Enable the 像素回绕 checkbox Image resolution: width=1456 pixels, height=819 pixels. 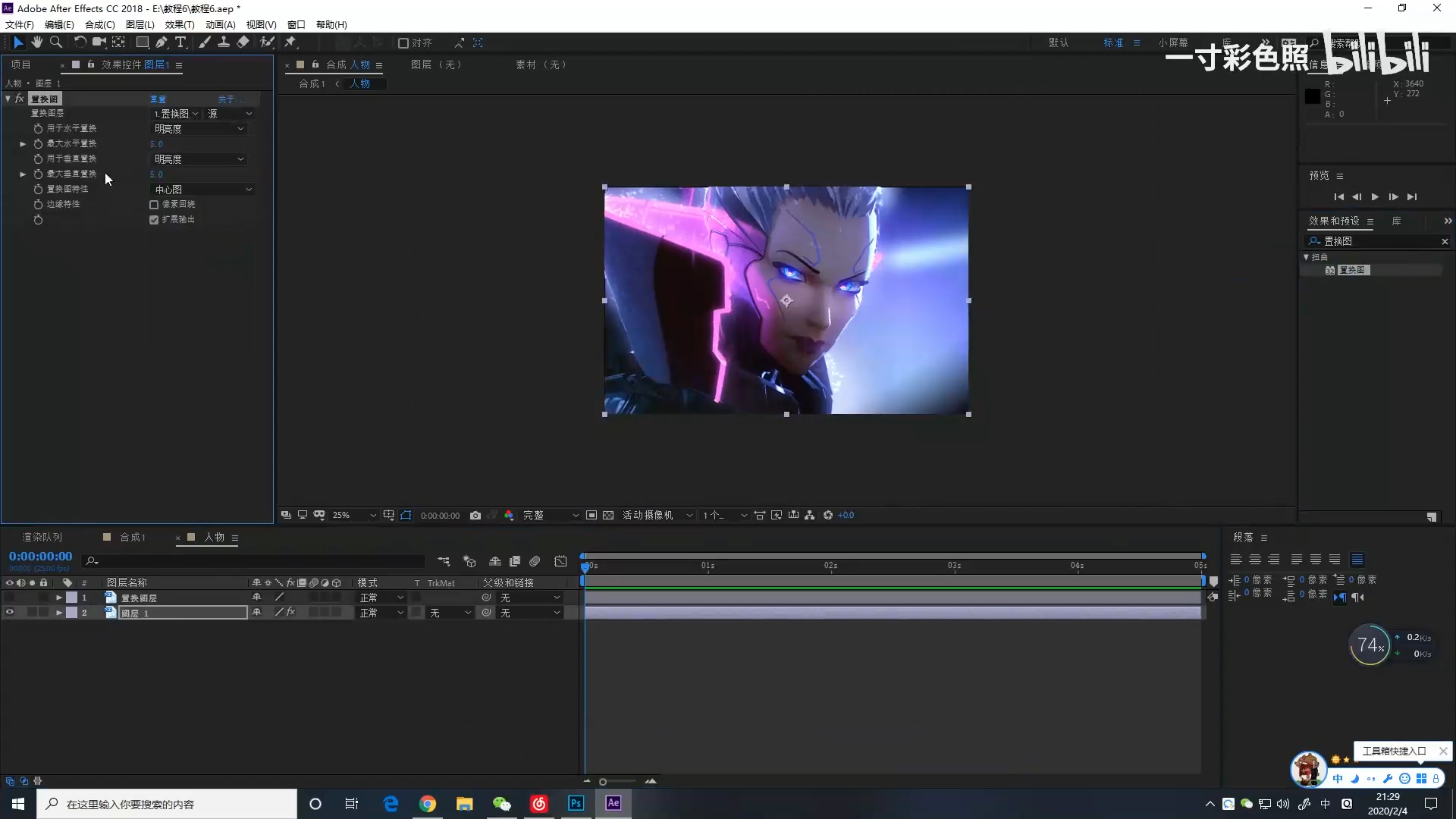point(154,205)
